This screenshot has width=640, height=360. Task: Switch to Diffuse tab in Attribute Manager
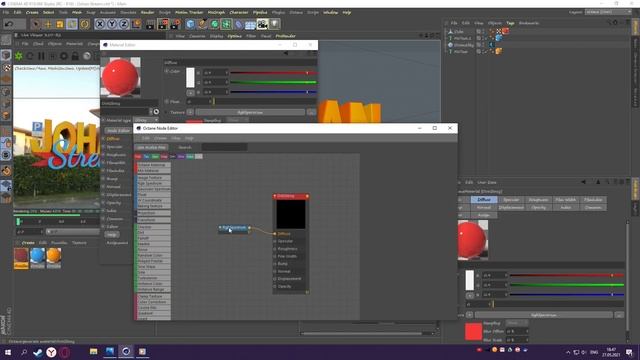click(484, 200)
